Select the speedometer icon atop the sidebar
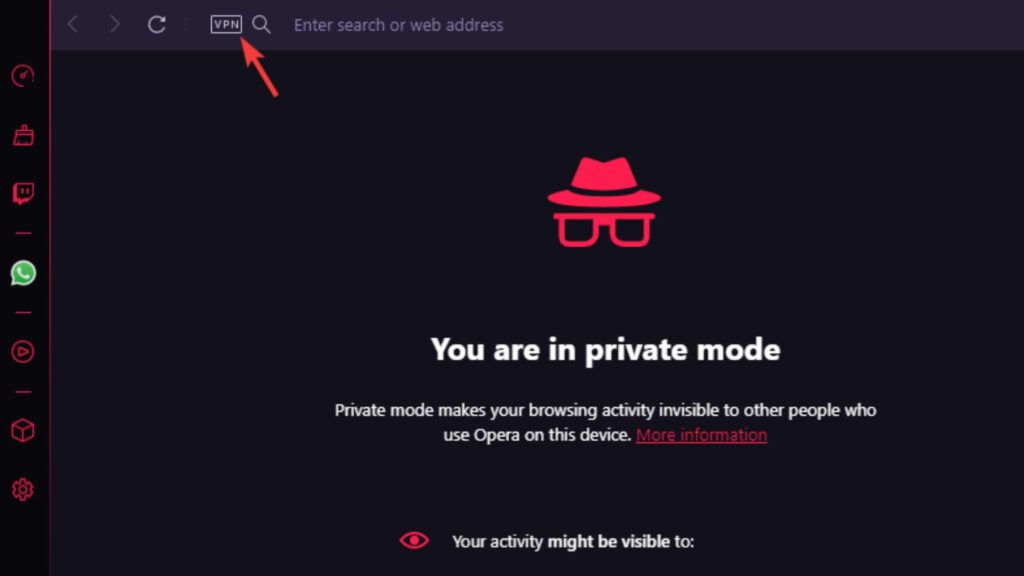 [22, 75]
